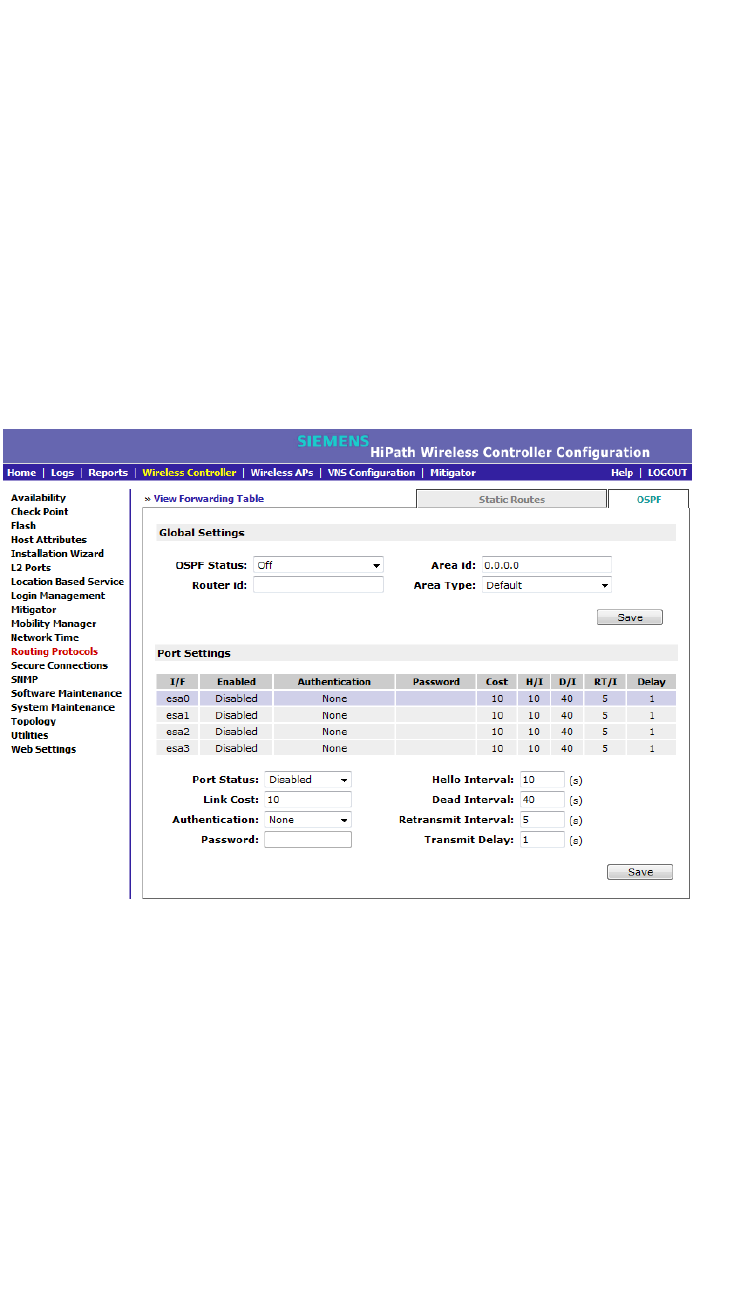Open the VNS Configuration menu item
This screenshot has height=1314, width=747.
(371, 473)
